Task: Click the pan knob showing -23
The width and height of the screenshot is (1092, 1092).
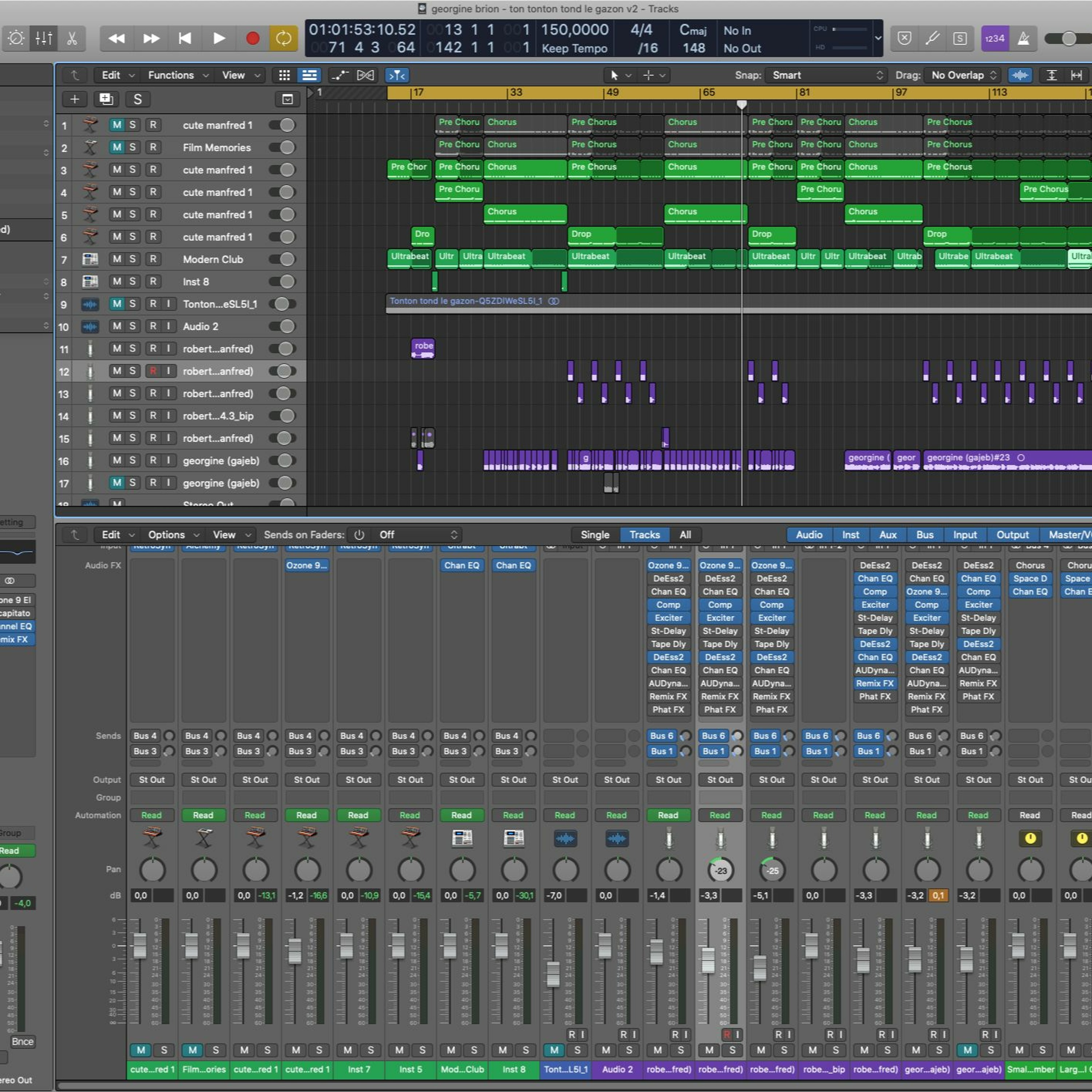Action: coord(721,870)
